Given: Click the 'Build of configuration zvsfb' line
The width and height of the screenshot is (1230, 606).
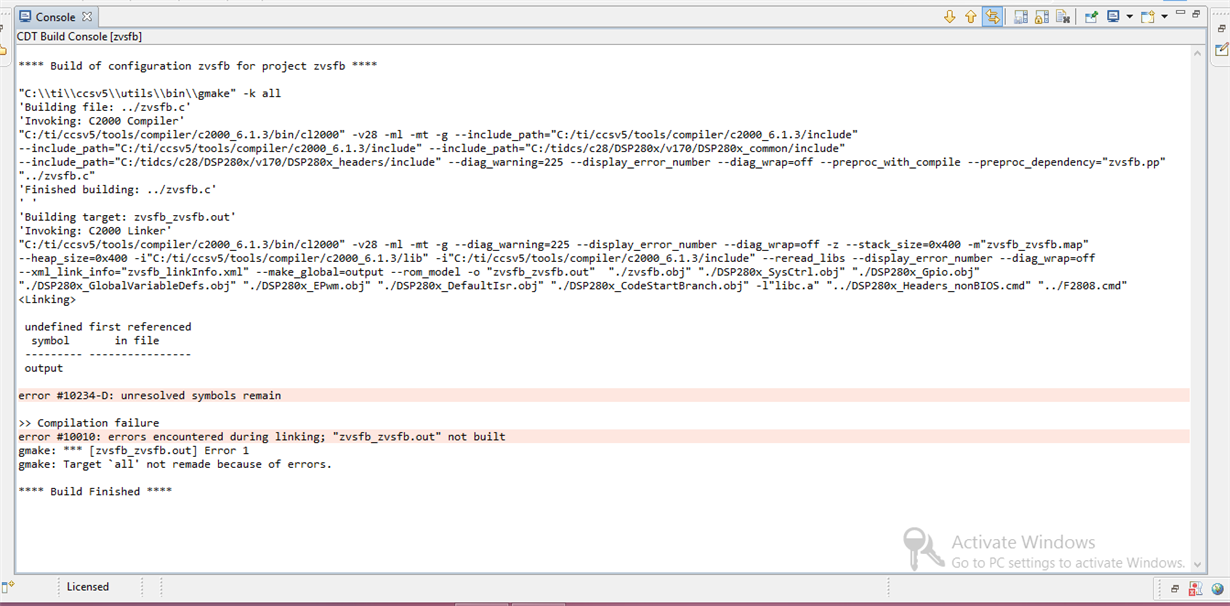Looking at the screenshot, I should pyautogui.click(x=198, y=66).
